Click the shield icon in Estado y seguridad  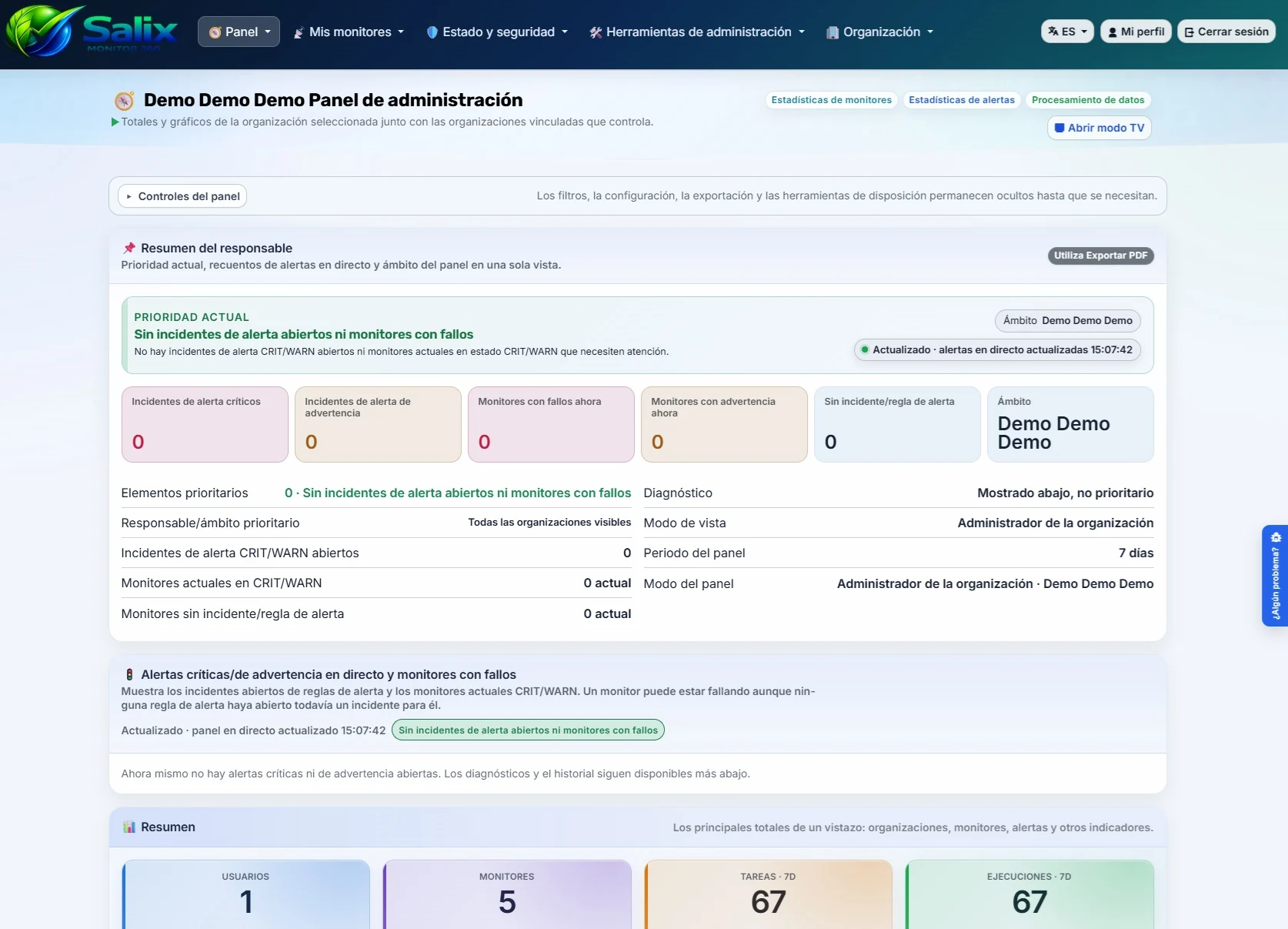point(432,32)
